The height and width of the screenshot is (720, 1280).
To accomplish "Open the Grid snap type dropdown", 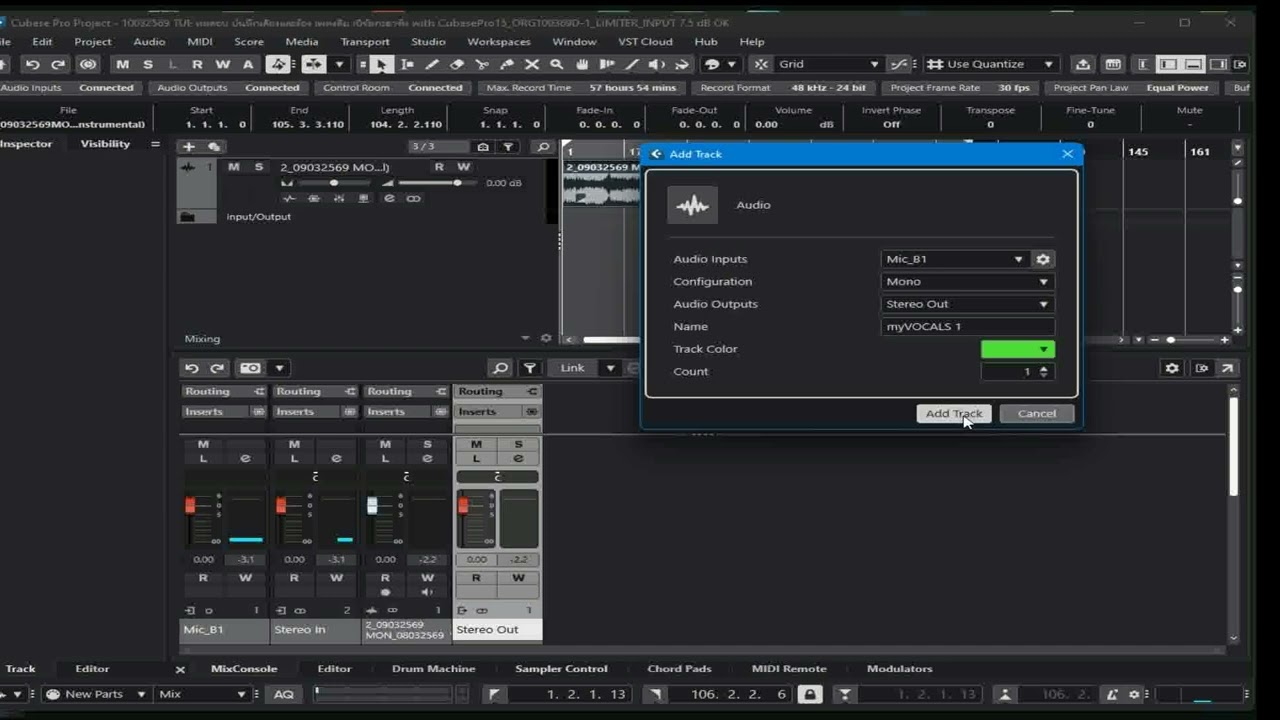I will [828, 64].
